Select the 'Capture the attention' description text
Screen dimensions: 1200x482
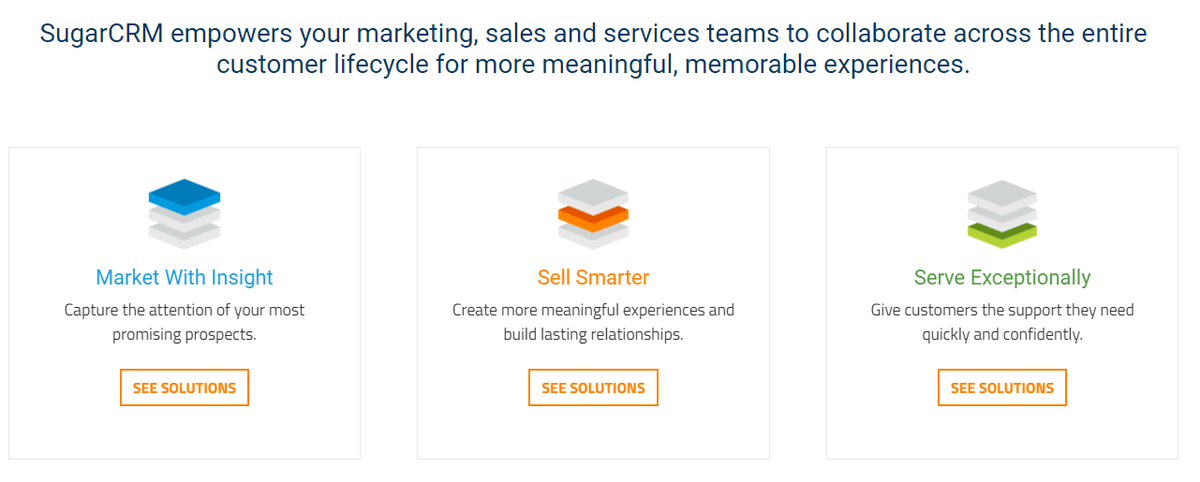pyautogui.click(x=184, y=322)
